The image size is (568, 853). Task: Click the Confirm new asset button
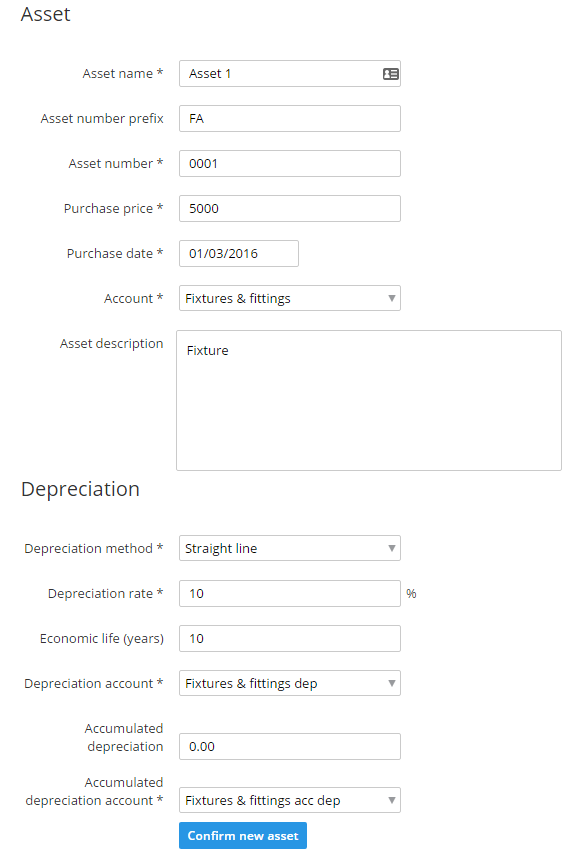coord(243,836)
